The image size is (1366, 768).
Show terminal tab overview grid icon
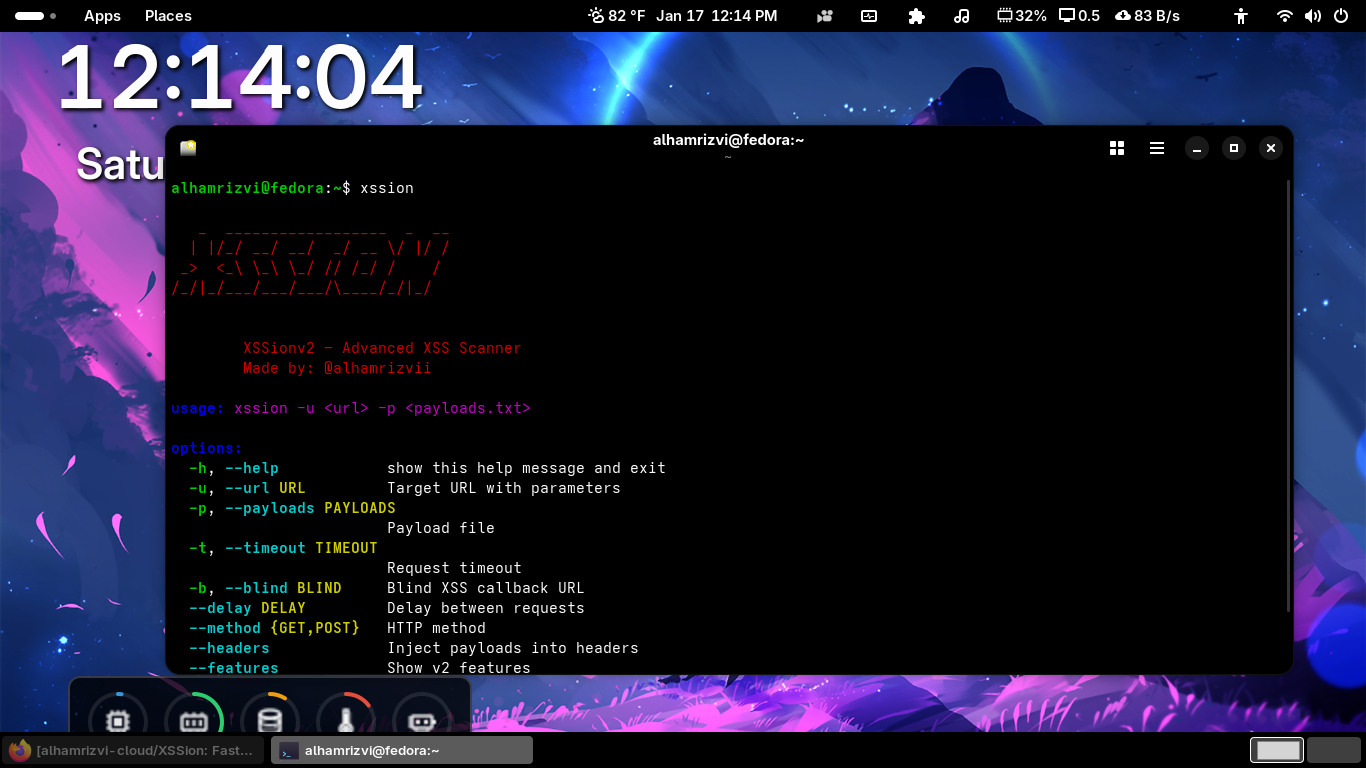point(1117,148)
